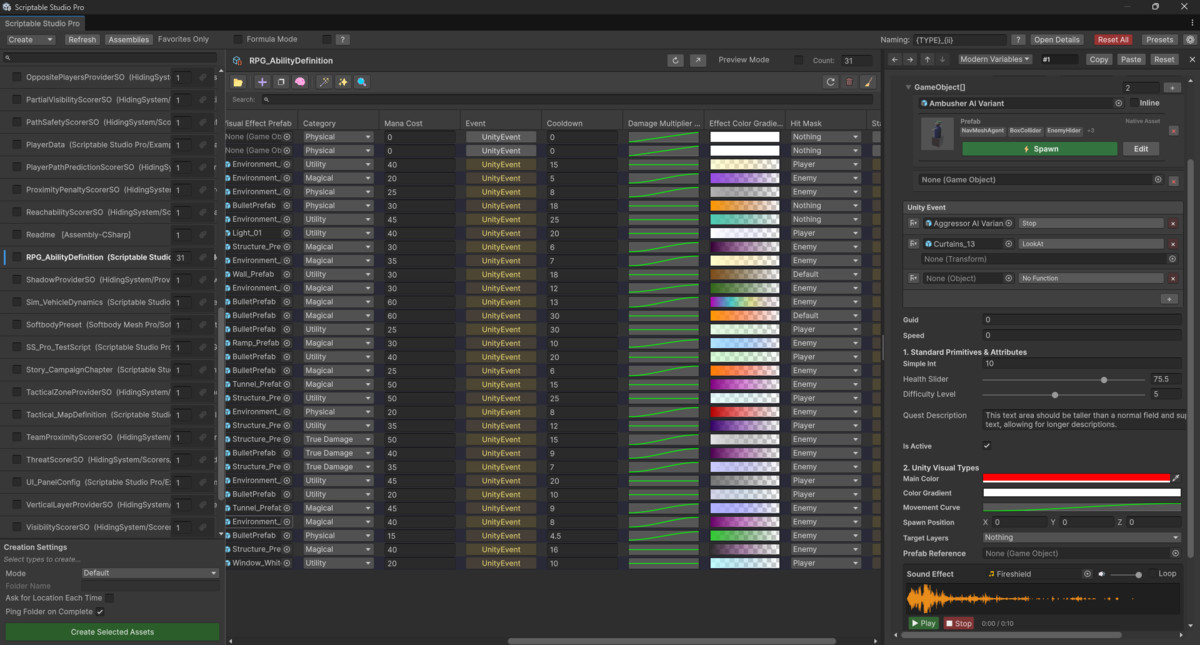Click the Create Selected Assets button
Viewport: 1200px width, 645px height.
click(112, 632)
